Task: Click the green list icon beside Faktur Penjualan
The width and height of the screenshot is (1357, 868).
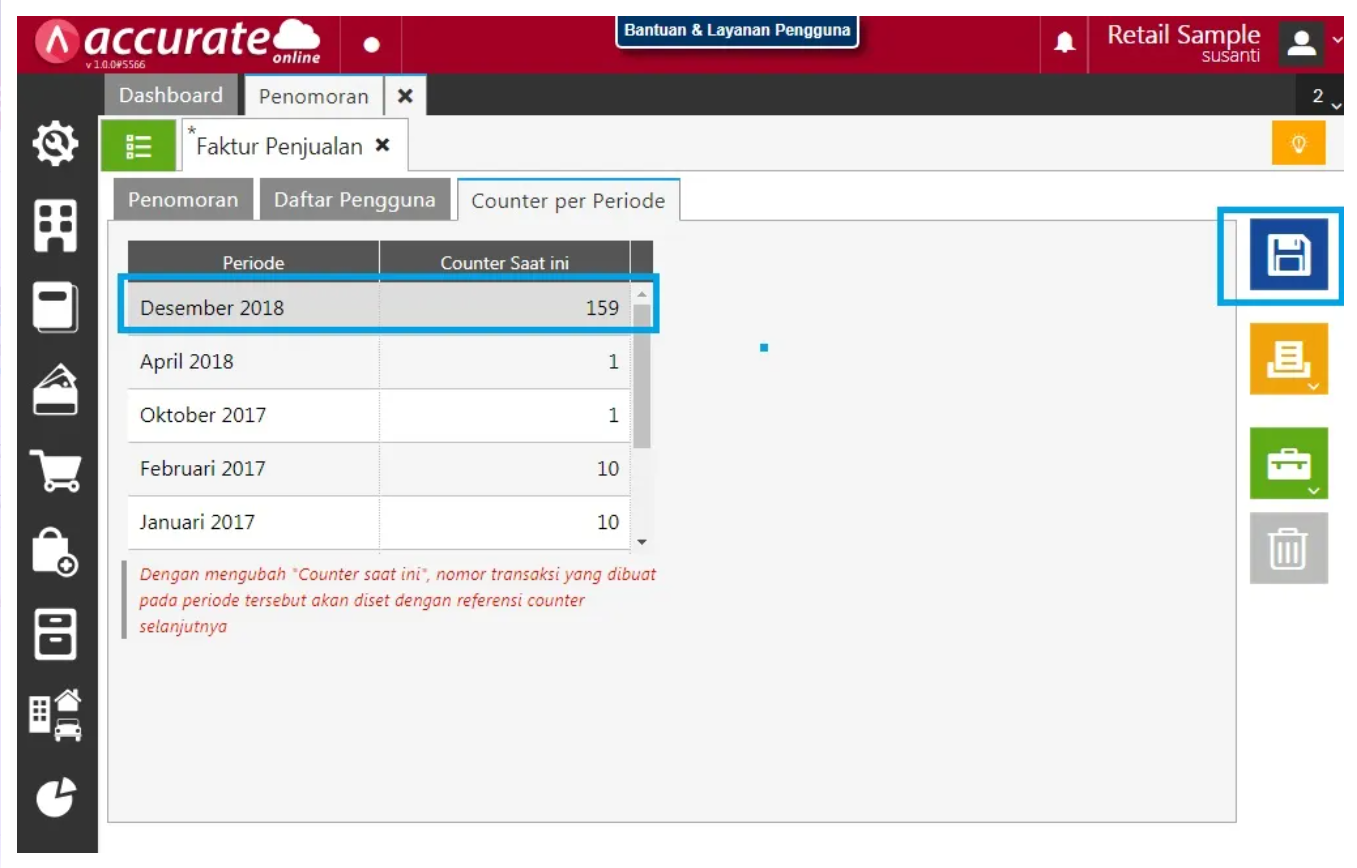Action: tap(139, 144)
